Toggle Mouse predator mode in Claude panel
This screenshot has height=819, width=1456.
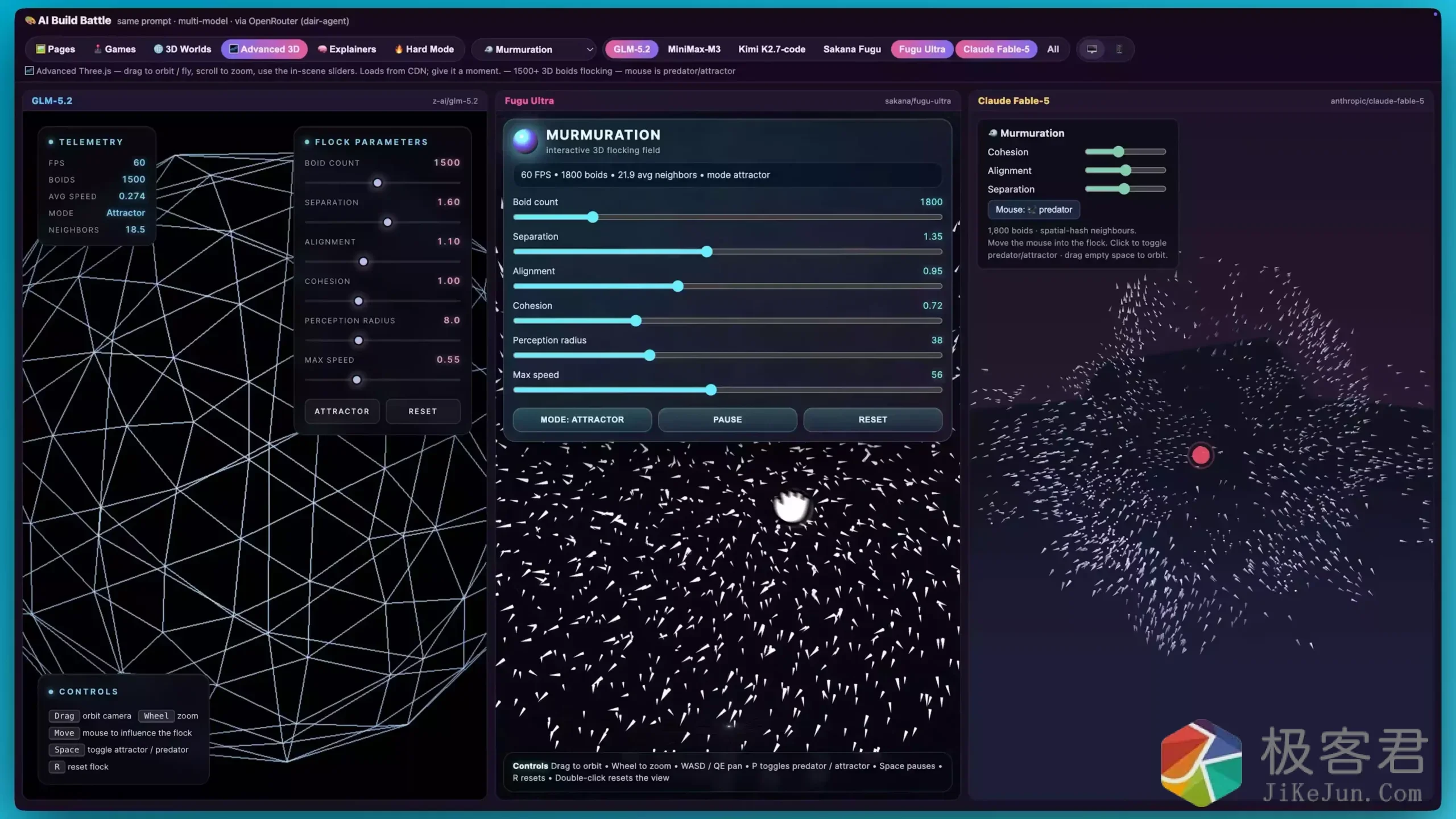1033,209
